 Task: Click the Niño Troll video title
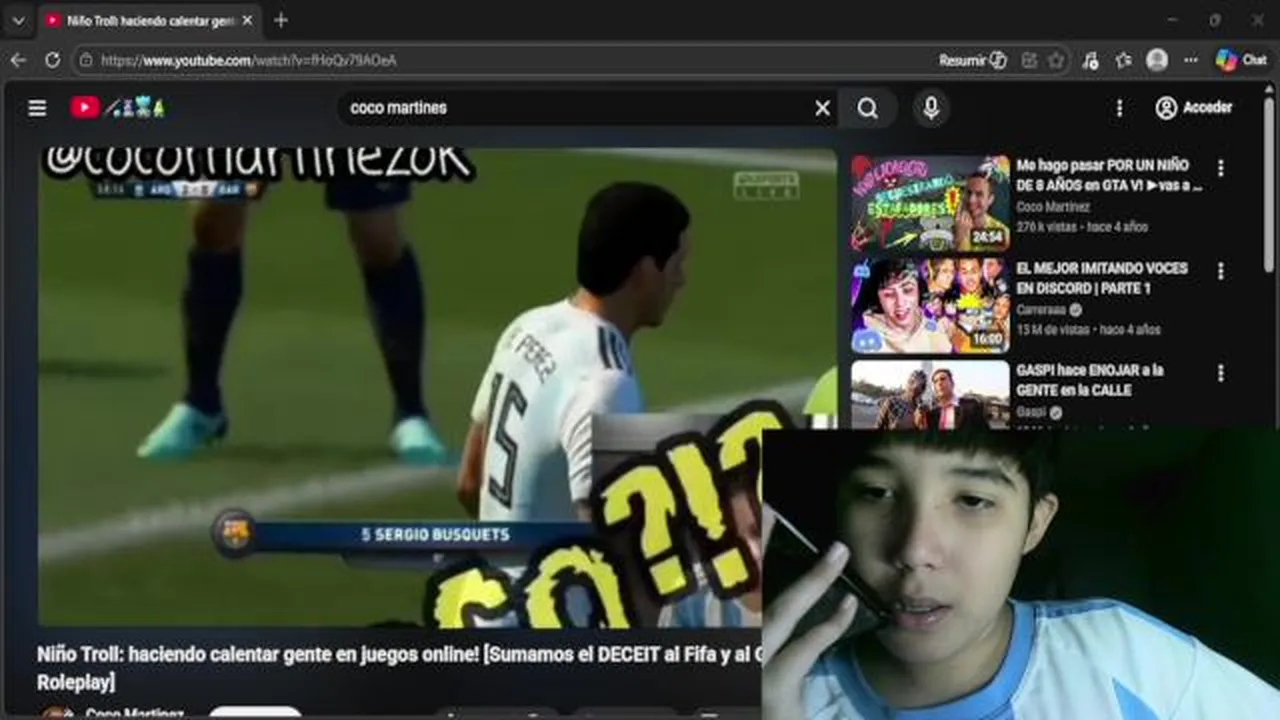coord(400,668)
